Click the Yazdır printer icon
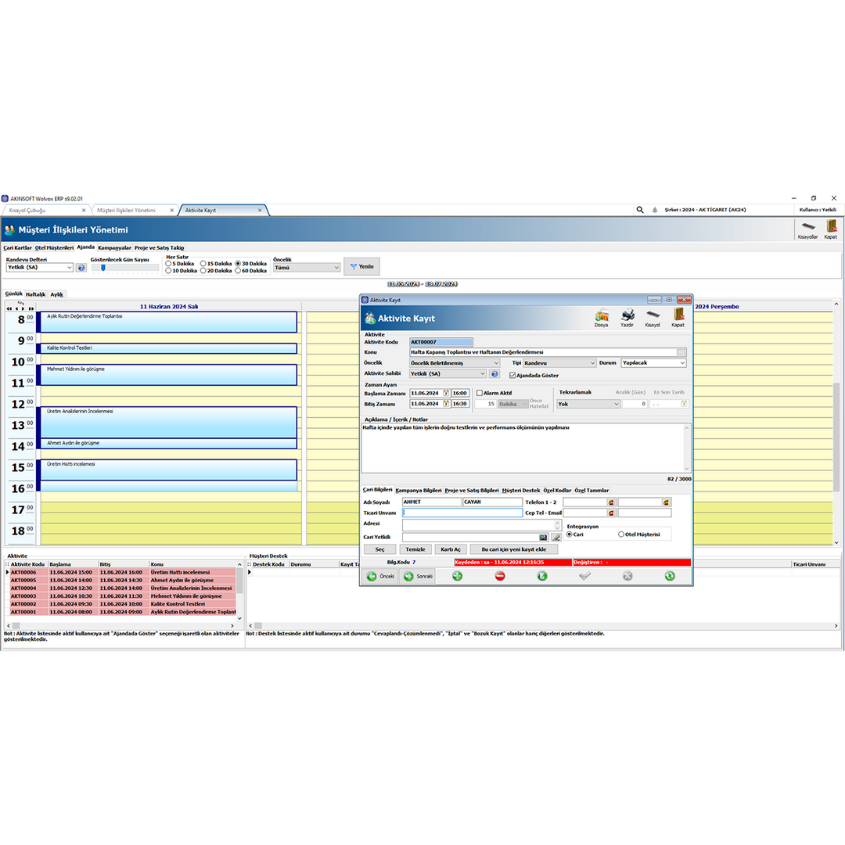The image size is (845, 845). [x=627, y=318]
